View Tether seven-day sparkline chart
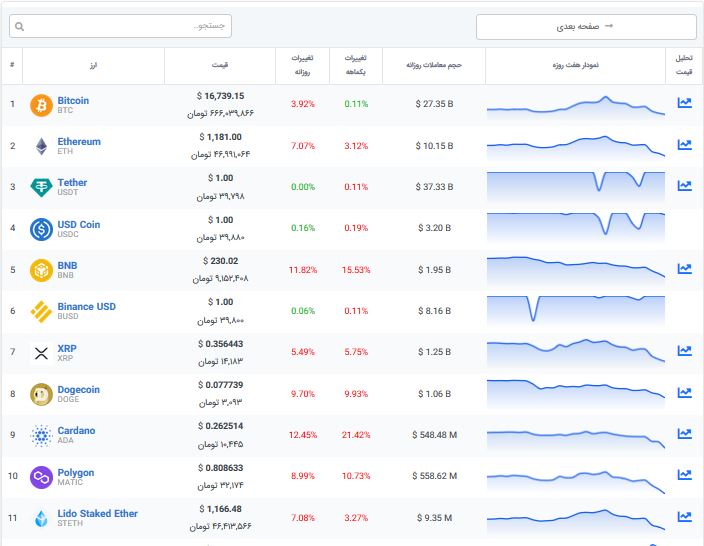 click(x=576, y=188)
